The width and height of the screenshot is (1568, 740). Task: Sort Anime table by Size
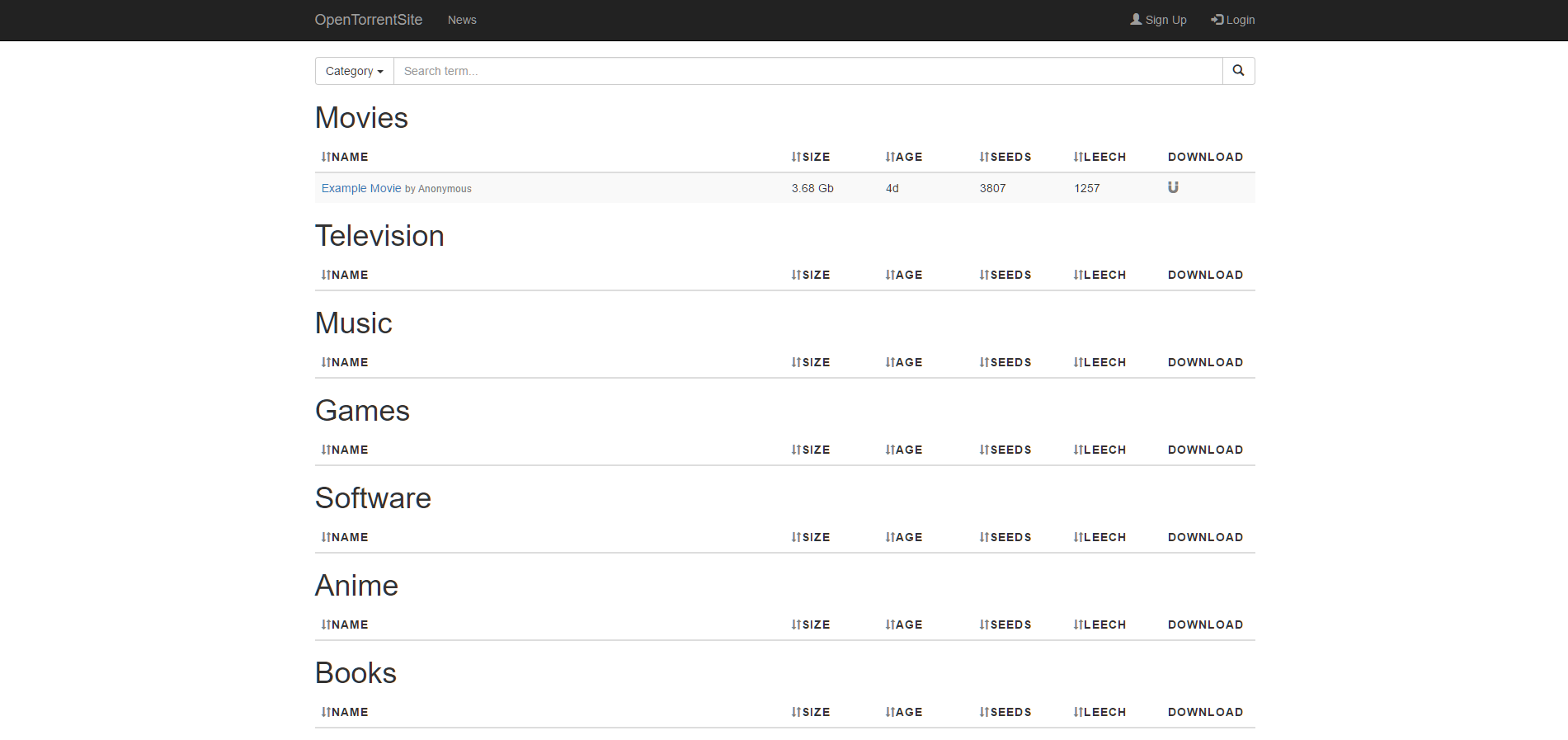click(811, 625)
